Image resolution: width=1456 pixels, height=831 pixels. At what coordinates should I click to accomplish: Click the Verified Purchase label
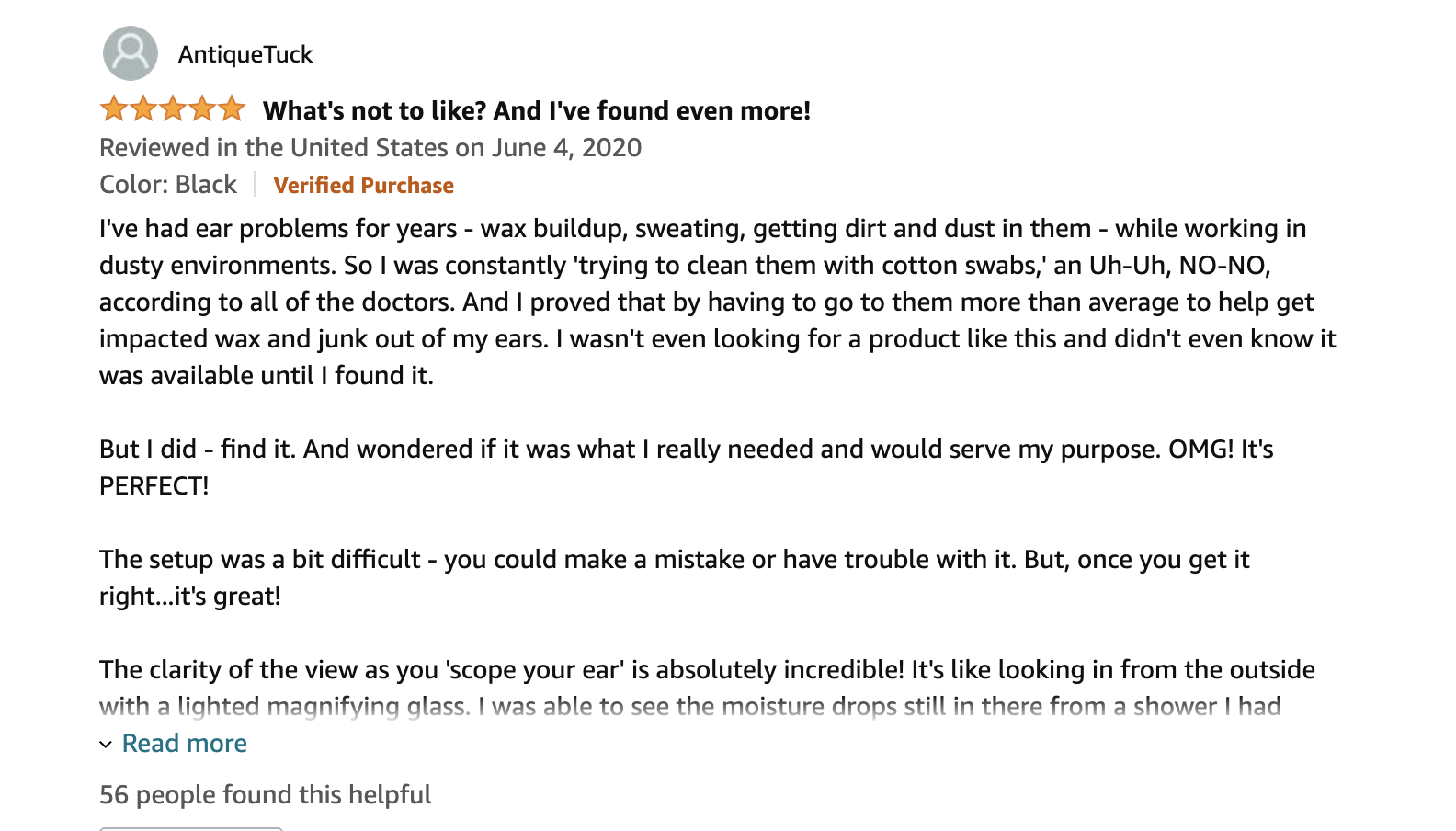click(363, 185)
